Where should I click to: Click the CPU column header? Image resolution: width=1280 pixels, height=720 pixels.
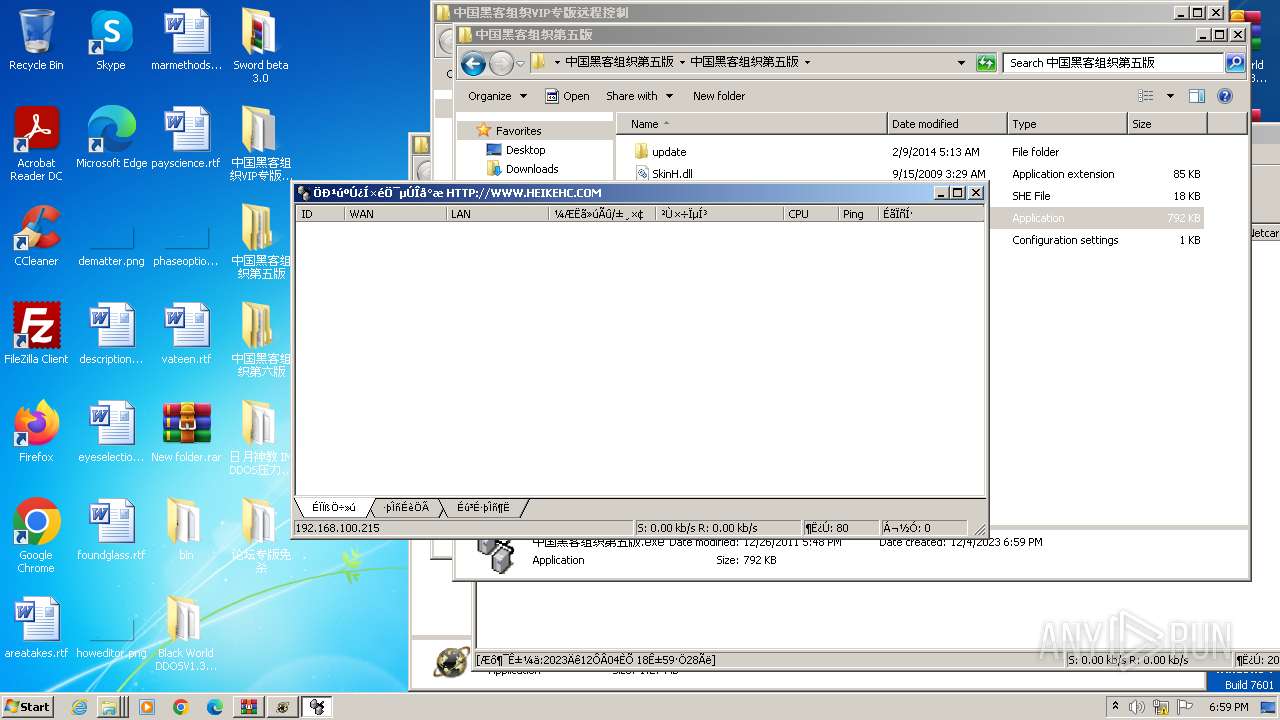811,214
